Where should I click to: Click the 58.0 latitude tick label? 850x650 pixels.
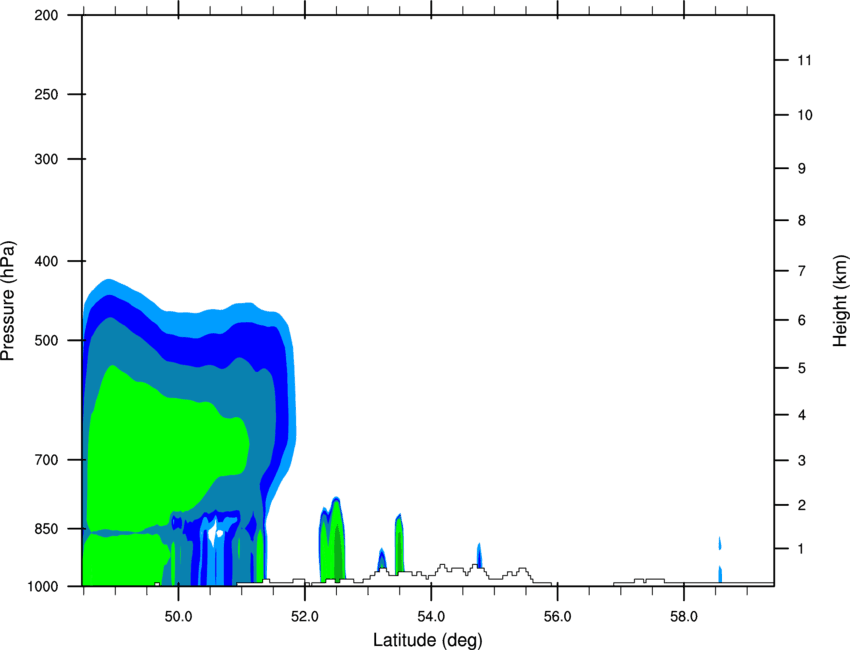coord(684,617)
